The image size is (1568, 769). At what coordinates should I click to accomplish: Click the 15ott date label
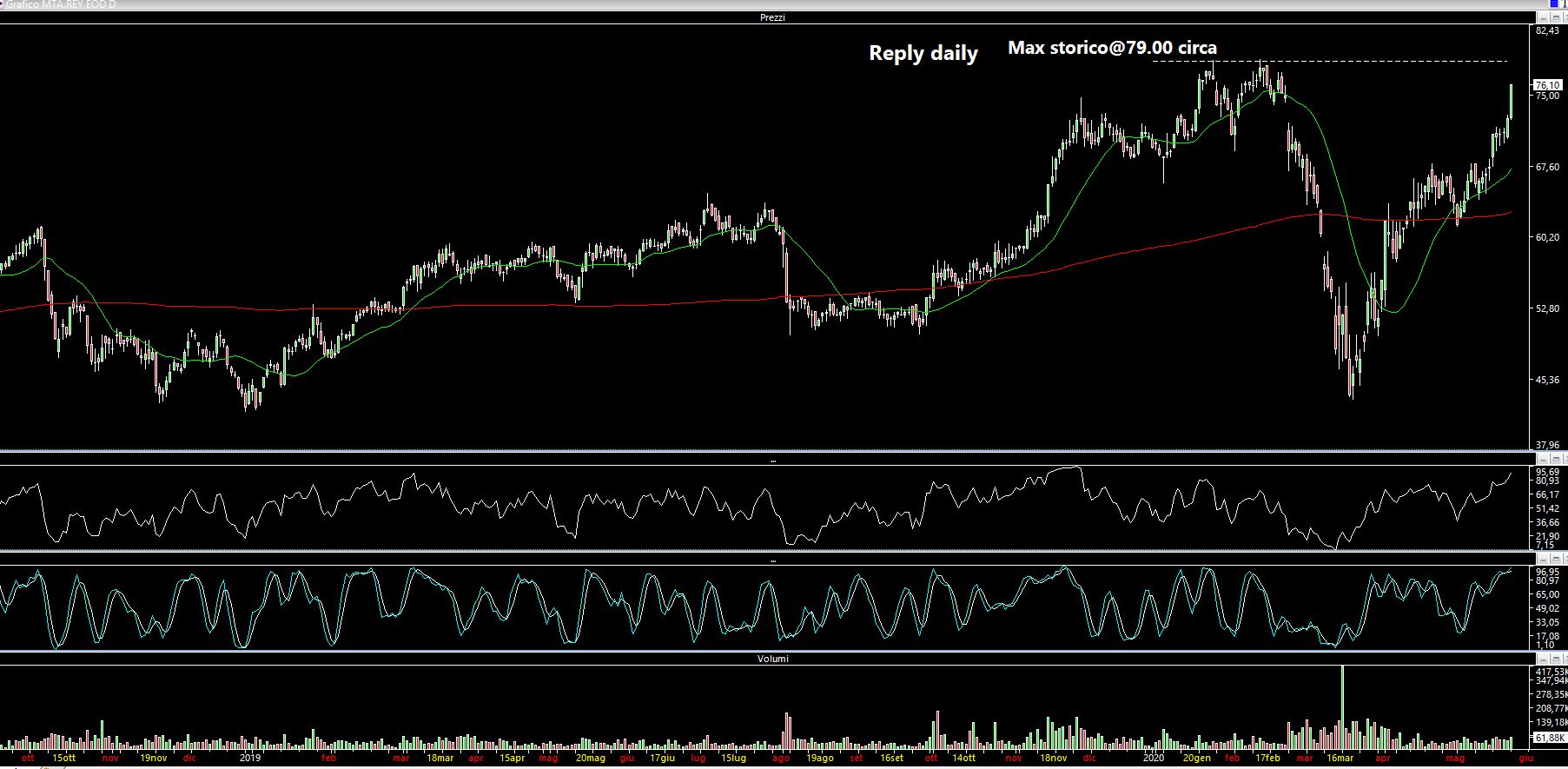(64, 758)
